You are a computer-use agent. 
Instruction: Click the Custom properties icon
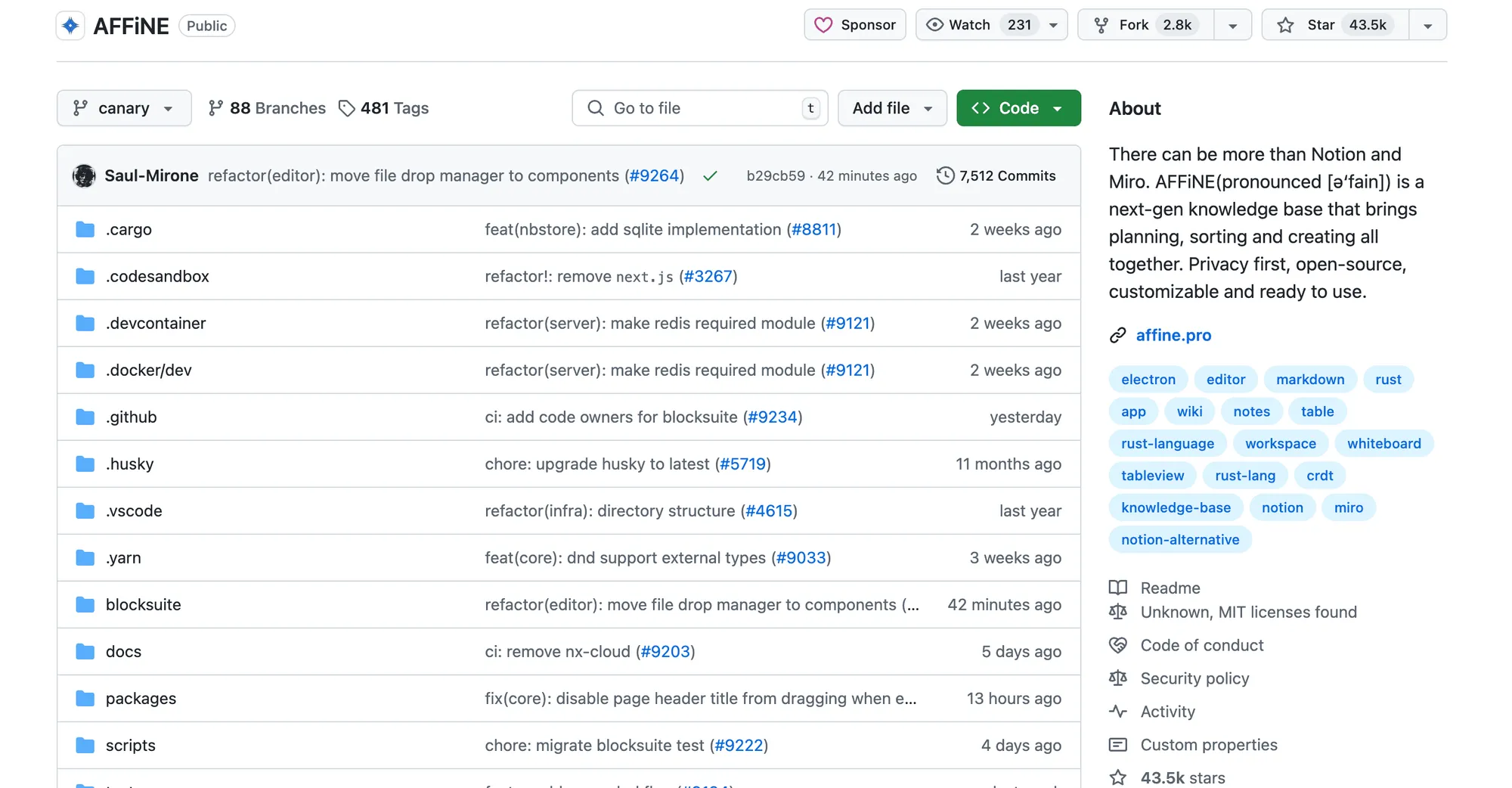pos(1117,745)
